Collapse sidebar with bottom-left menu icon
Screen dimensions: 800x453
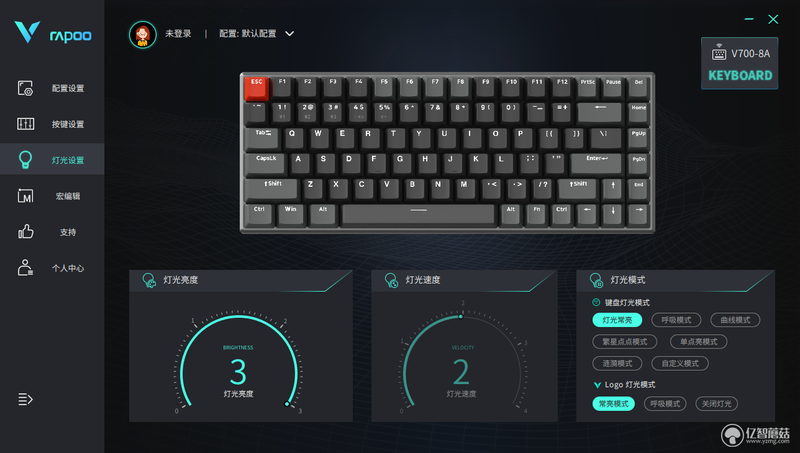tap(25, 398)
